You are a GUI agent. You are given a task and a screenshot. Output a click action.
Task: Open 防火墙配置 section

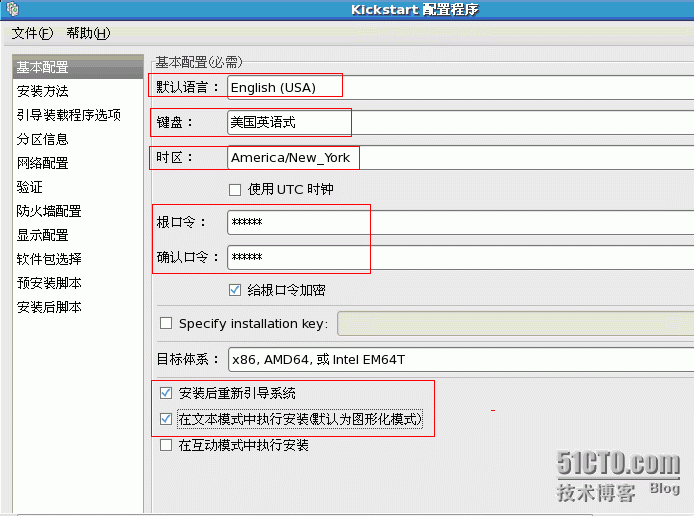pyautogui.click(x=78, y=211)
